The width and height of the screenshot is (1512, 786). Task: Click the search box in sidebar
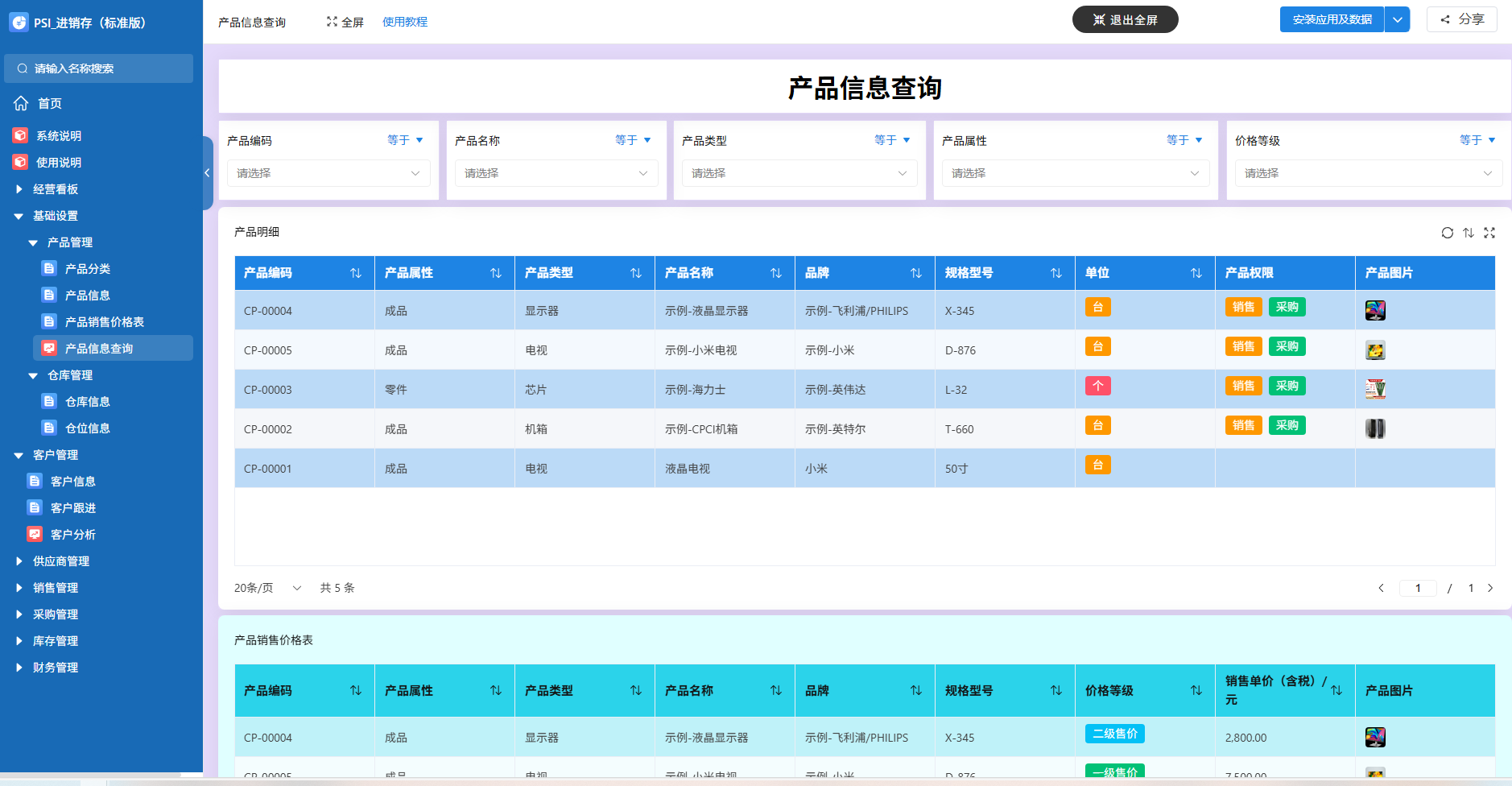[x=98, y=68]
